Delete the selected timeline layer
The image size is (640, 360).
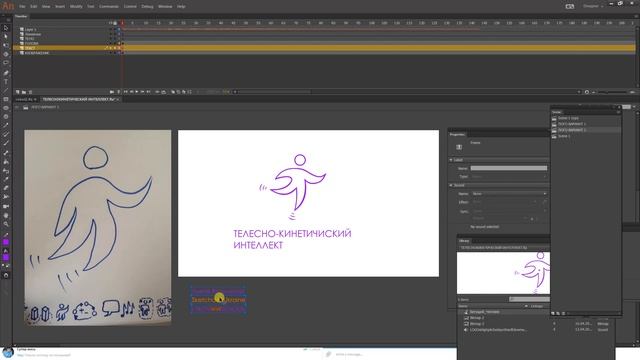(30, 92)
